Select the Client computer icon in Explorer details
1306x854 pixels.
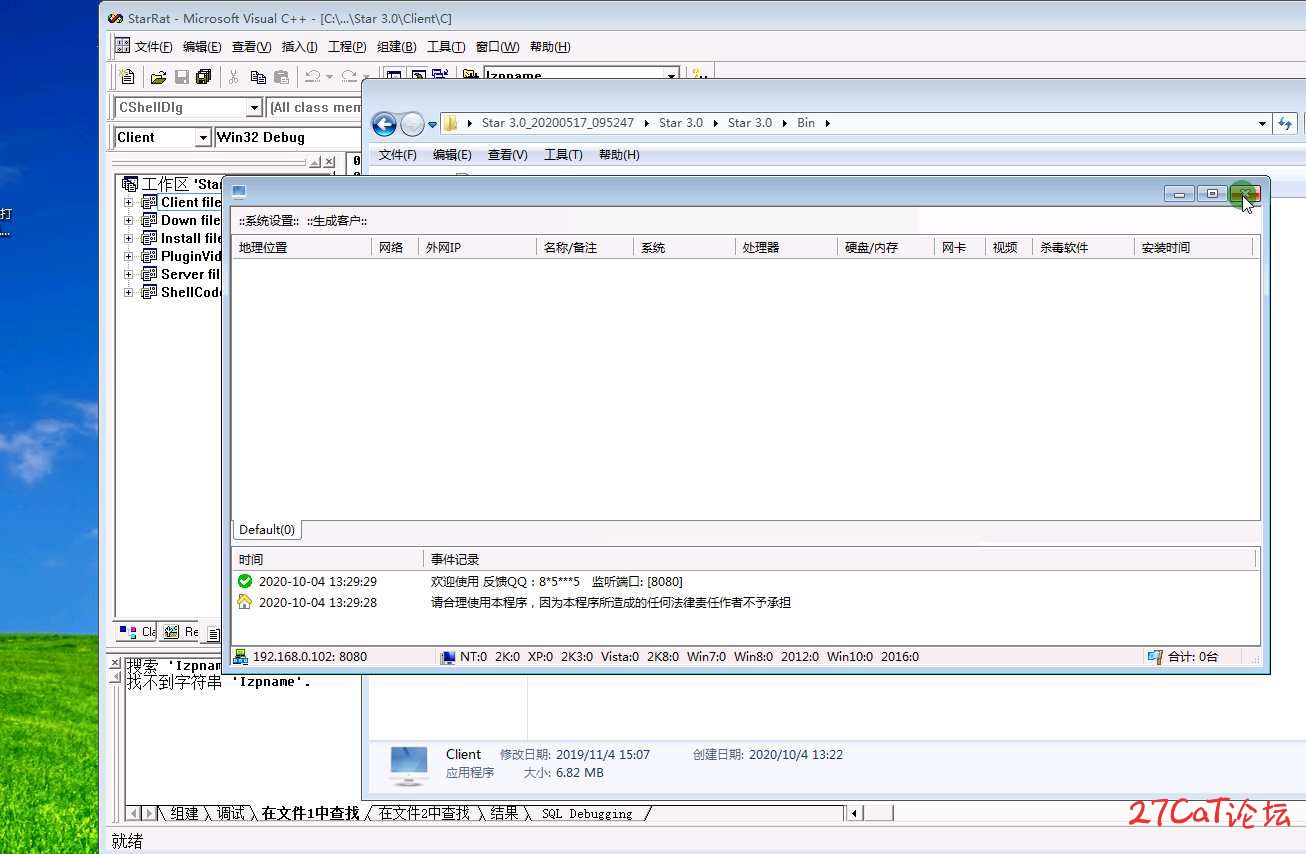click(409, 764)
